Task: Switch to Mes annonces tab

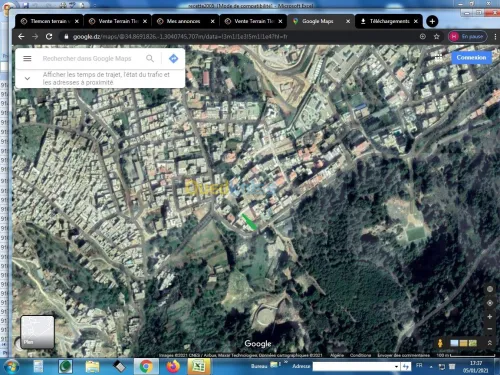Action: tap(185, 21)
